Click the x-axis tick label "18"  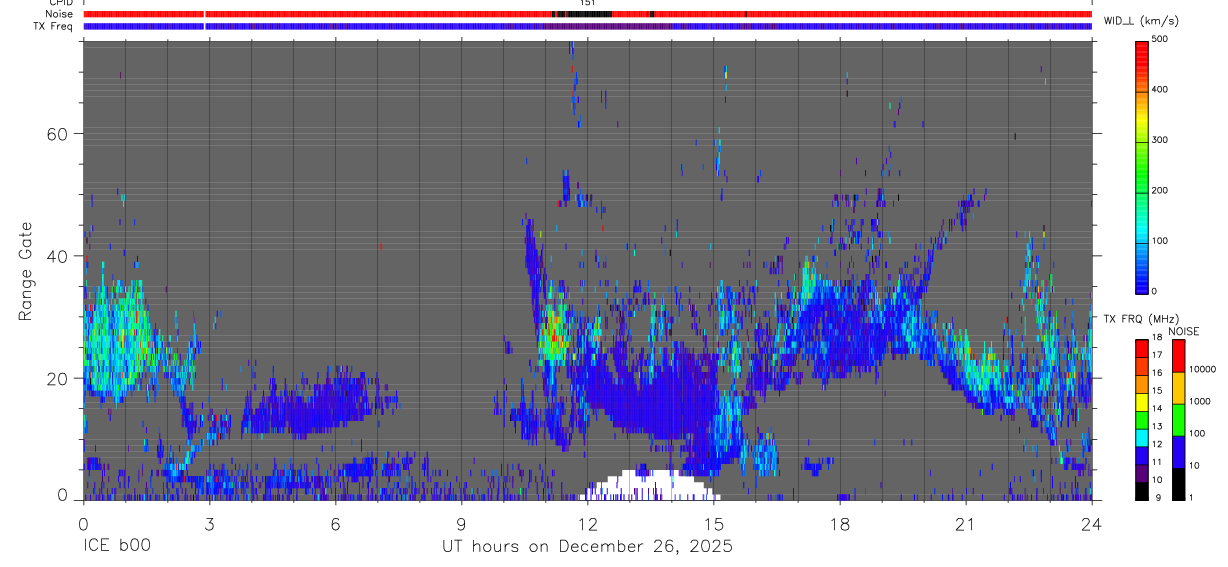[x=840, y=524]
